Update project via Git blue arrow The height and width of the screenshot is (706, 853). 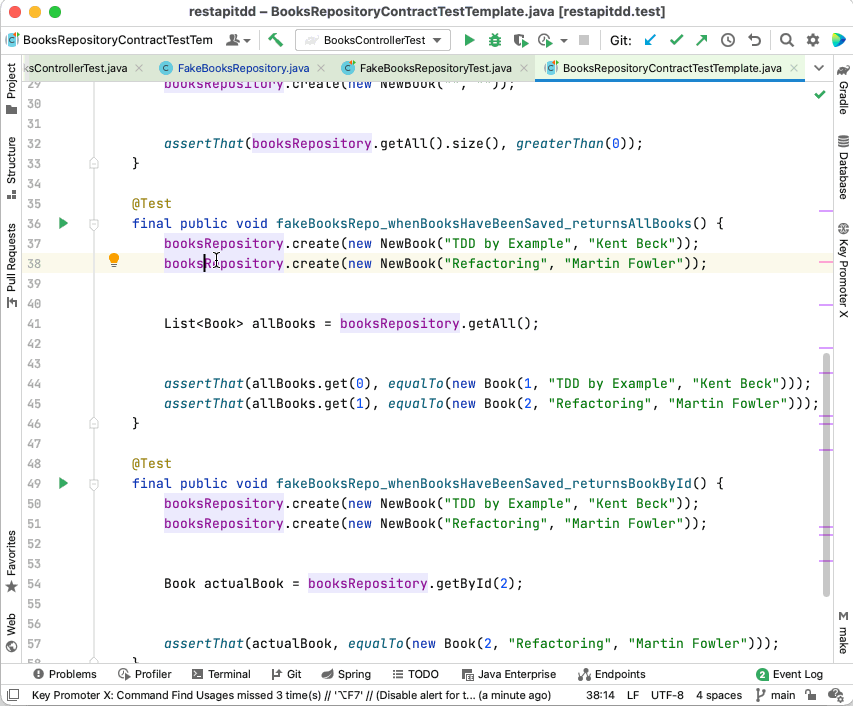coord(650,40)
